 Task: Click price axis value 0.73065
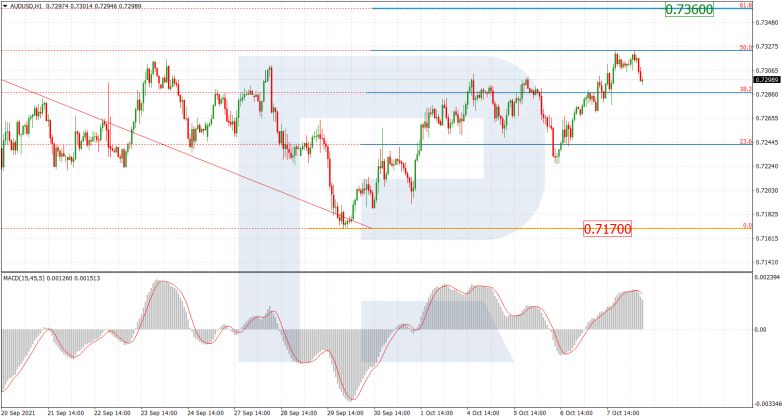click(767, 71)
